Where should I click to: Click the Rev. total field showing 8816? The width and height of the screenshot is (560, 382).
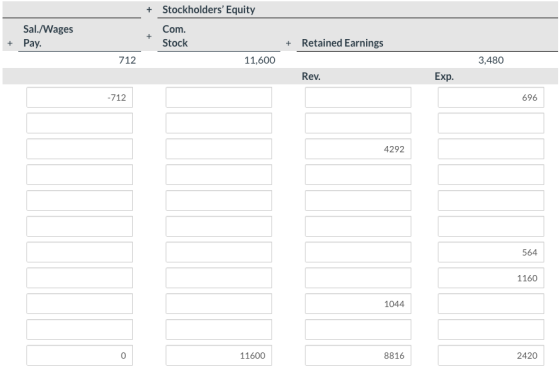pyautogui.click(x=358, y=355)
